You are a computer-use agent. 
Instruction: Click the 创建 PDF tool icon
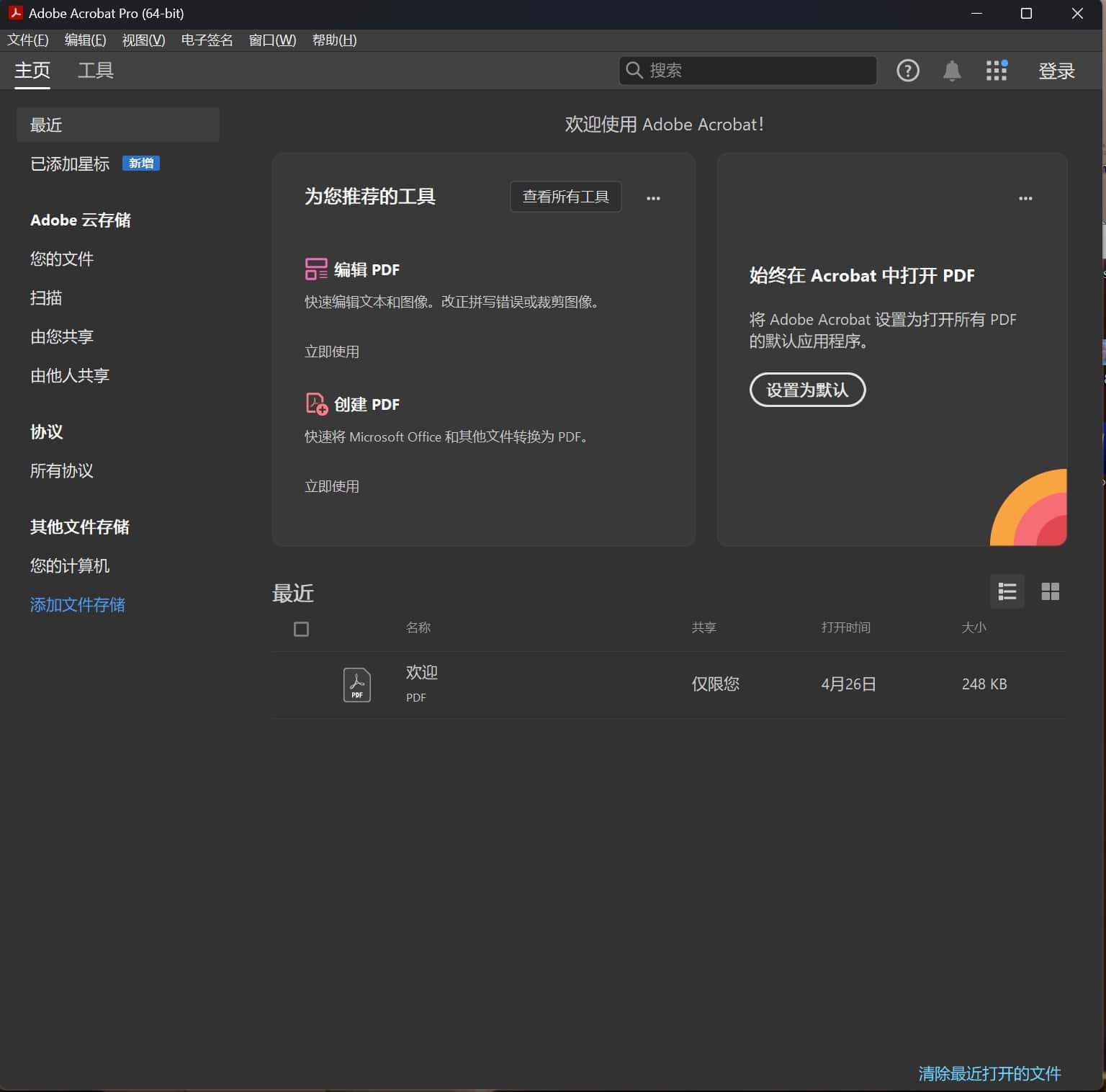[315, 403]
